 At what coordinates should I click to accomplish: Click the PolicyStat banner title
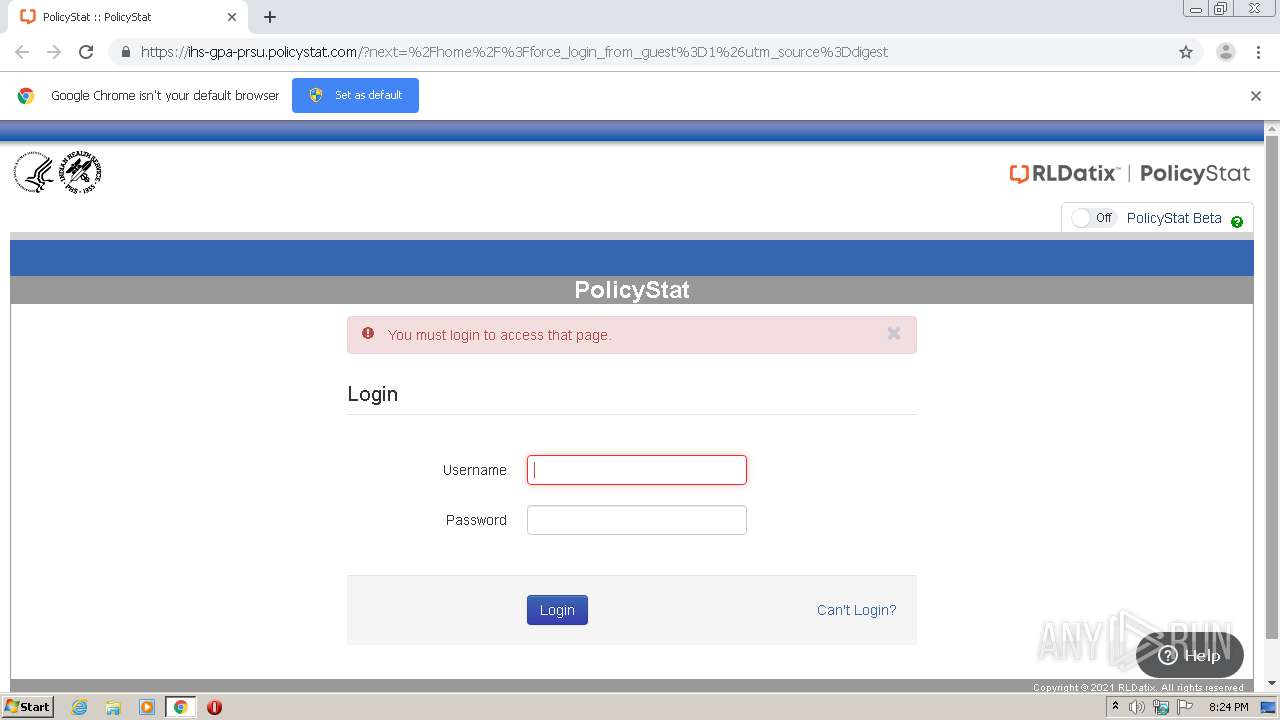click(x=632, y=290)
